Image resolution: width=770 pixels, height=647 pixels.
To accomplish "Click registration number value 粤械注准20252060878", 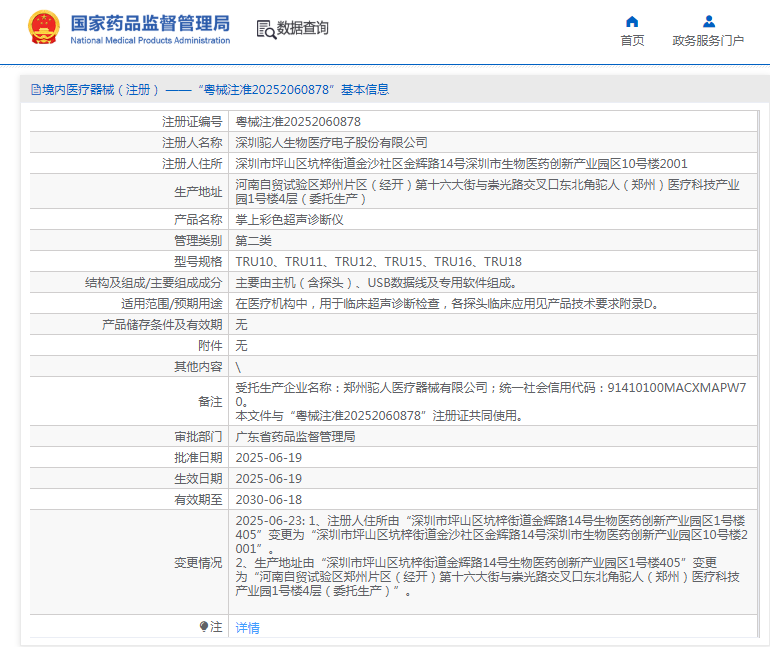I will tap(298, 121).
